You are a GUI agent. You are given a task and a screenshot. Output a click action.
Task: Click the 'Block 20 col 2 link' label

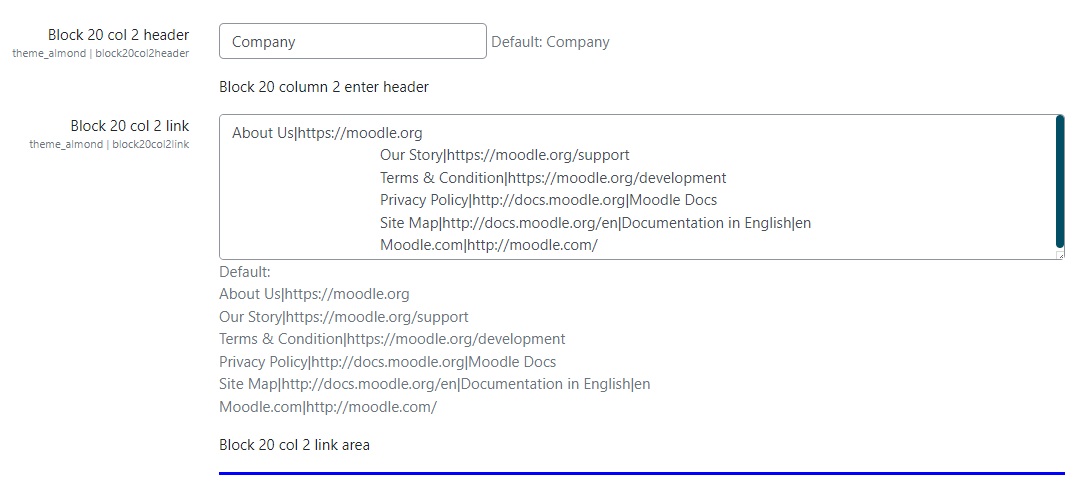tap(129, 126)
